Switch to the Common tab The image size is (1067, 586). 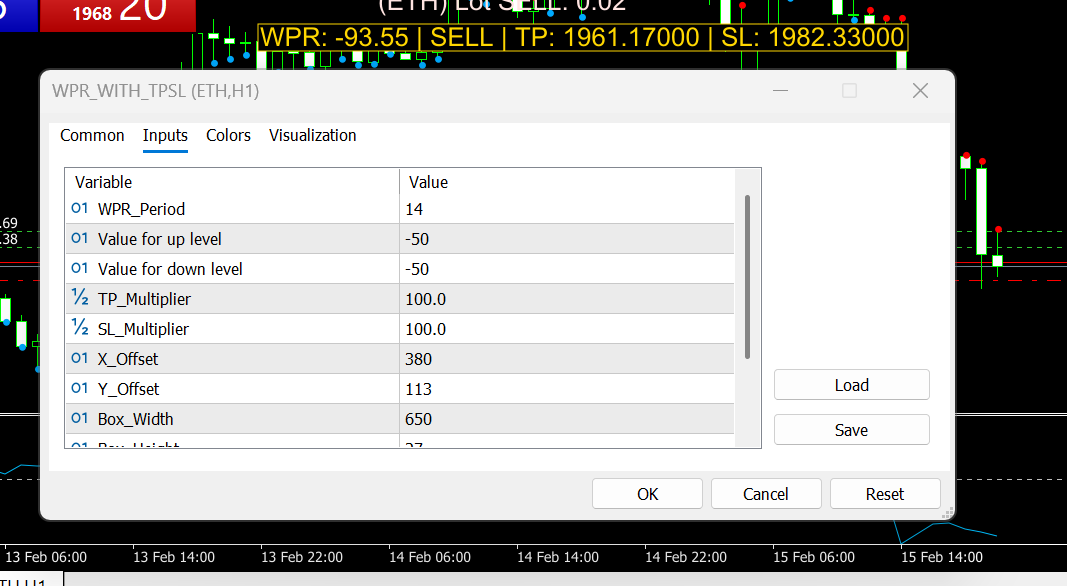point(92,135)
